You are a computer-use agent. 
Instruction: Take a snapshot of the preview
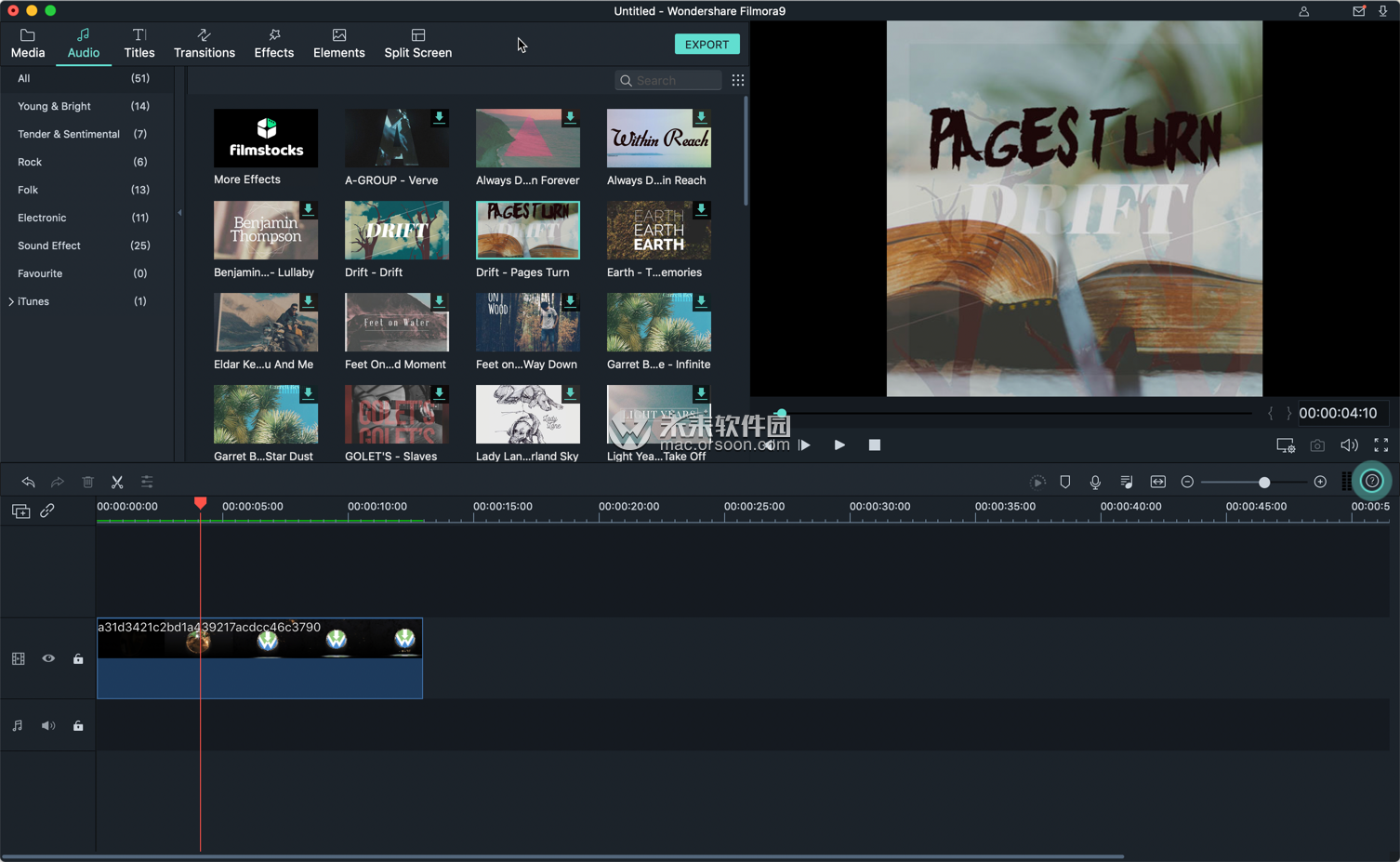click(1317, 445)
